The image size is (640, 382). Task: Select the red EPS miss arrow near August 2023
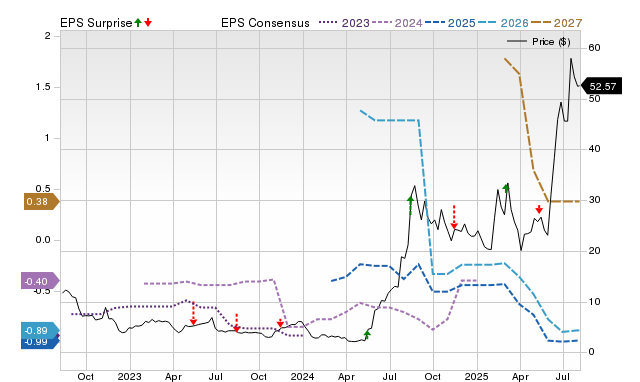236,323
